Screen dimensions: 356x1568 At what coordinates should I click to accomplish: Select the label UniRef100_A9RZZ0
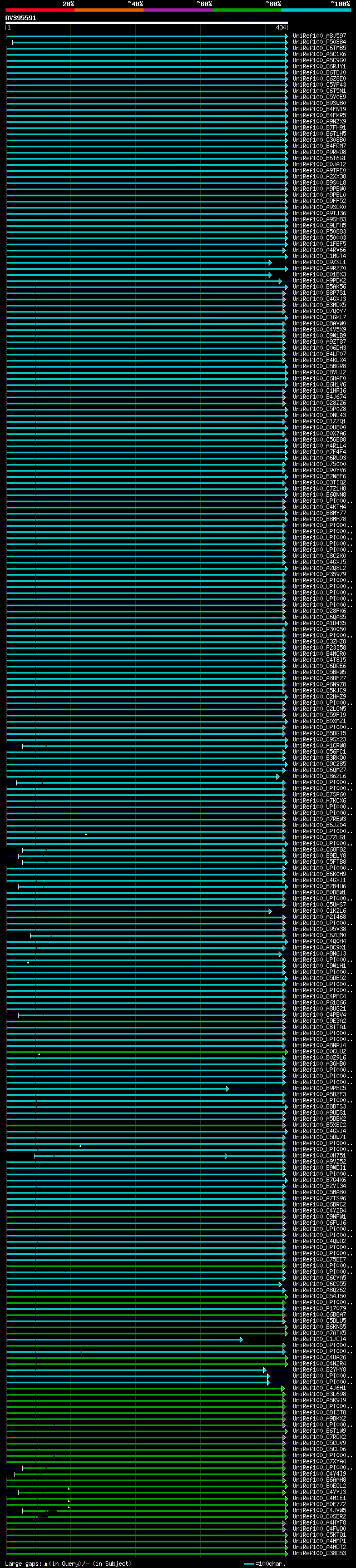pos(319,269)
